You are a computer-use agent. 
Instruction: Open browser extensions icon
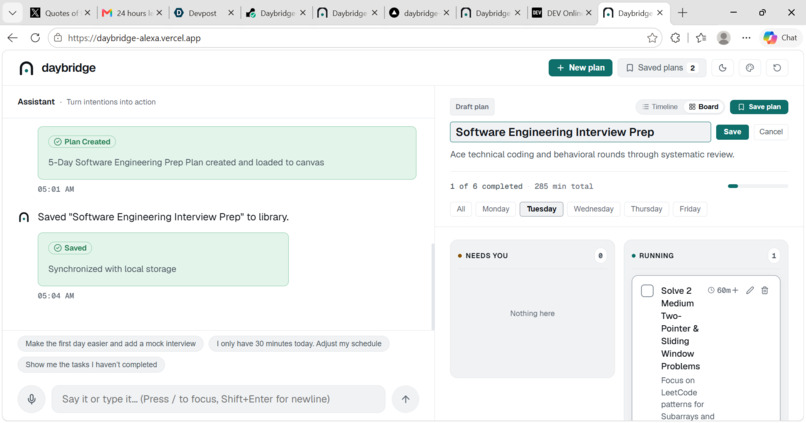point(675,38)
